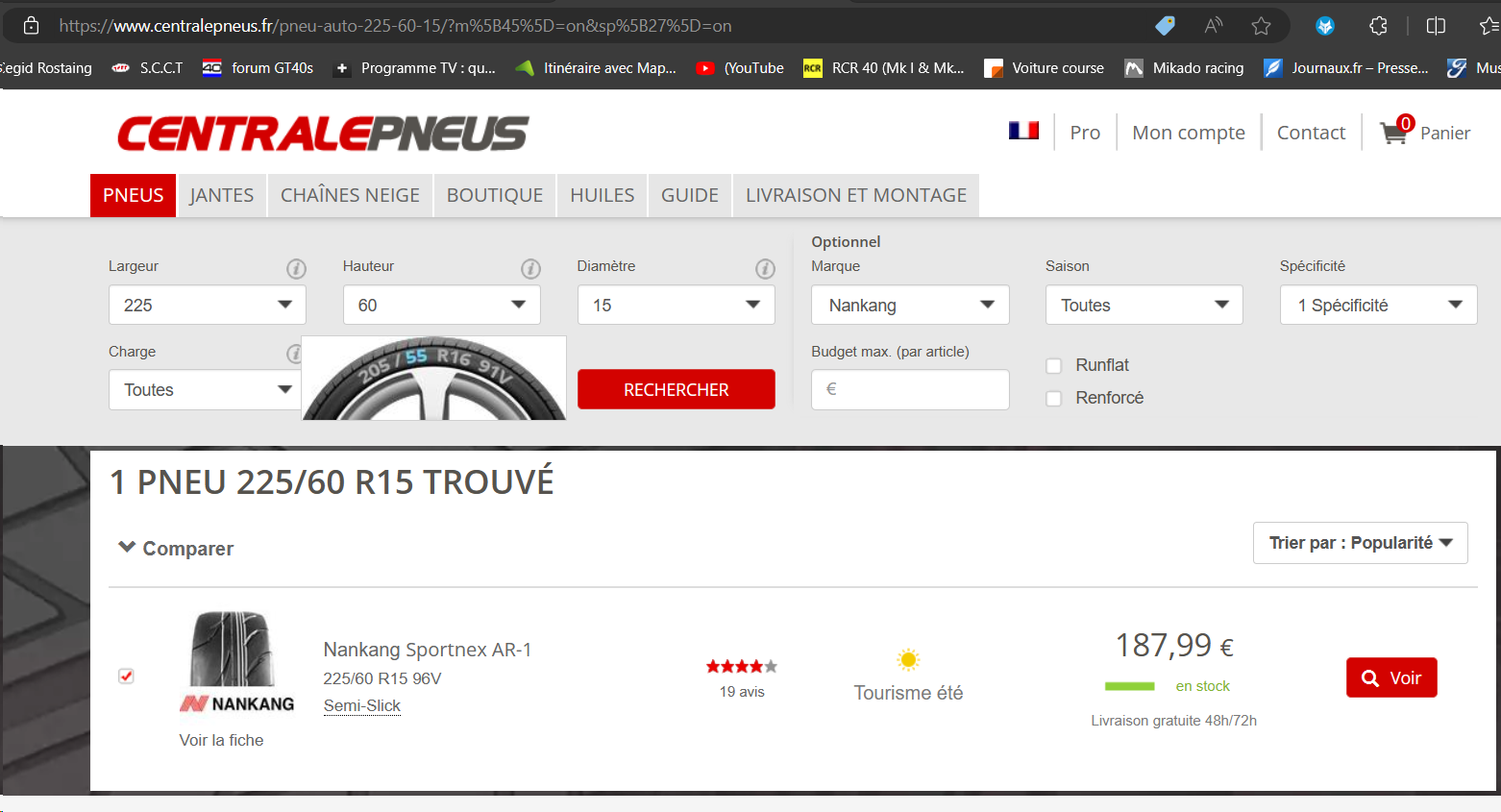Select the BOUTIQUE tab
The image size is (1501, 812).
point(495,195)
